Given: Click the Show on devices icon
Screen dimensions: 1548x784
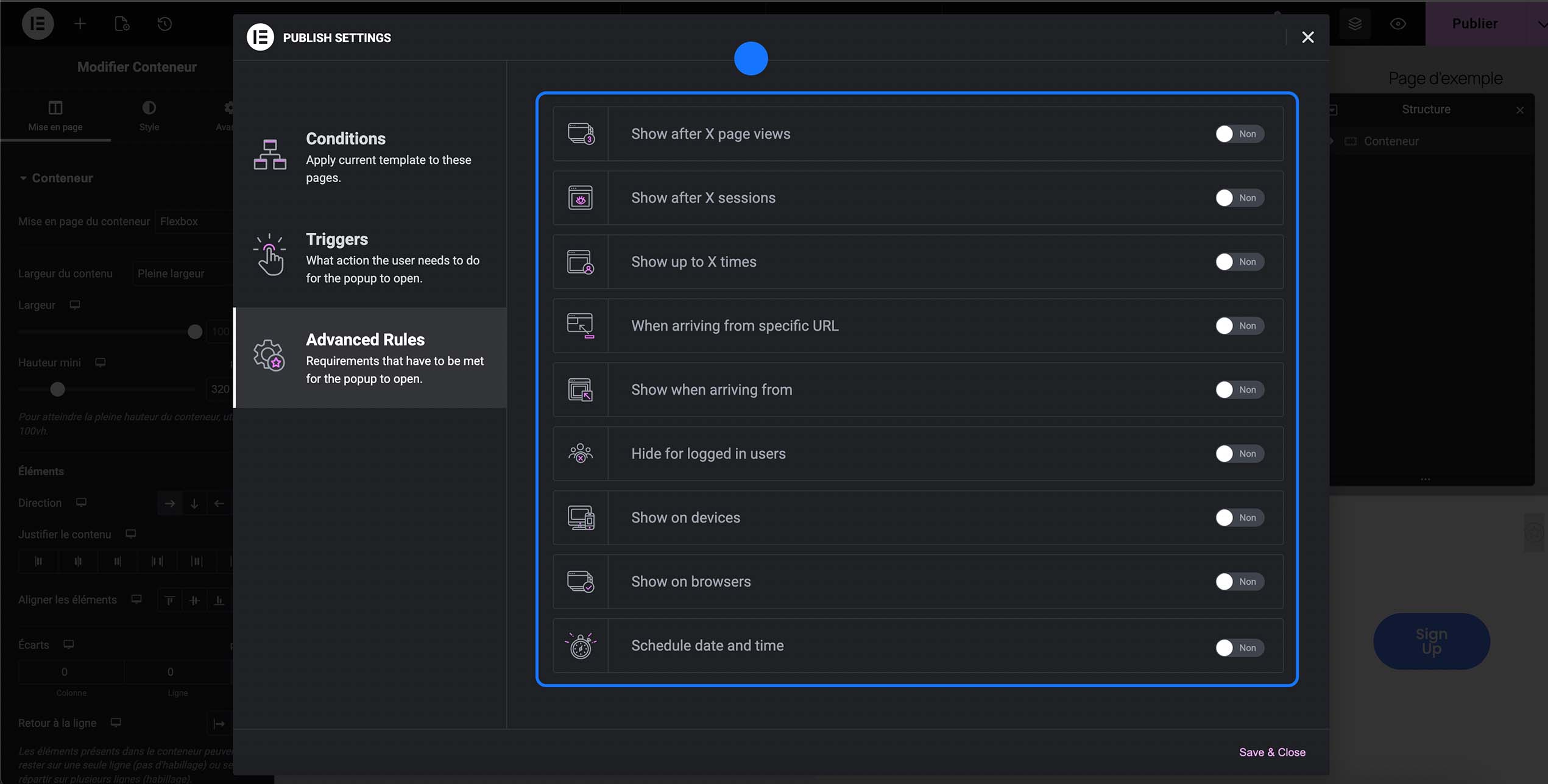Looking at the screenshot, I should (x=581, y=518).
